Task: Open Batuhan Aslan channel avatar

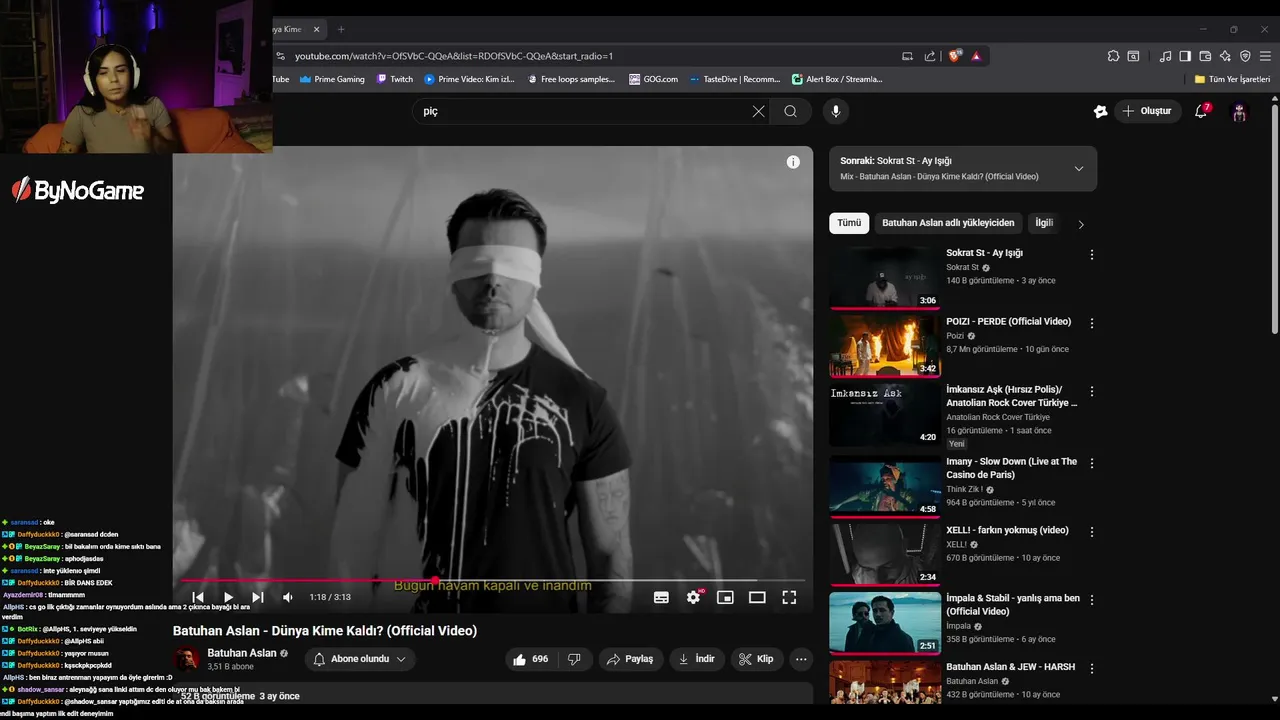Action: (187, 659)
